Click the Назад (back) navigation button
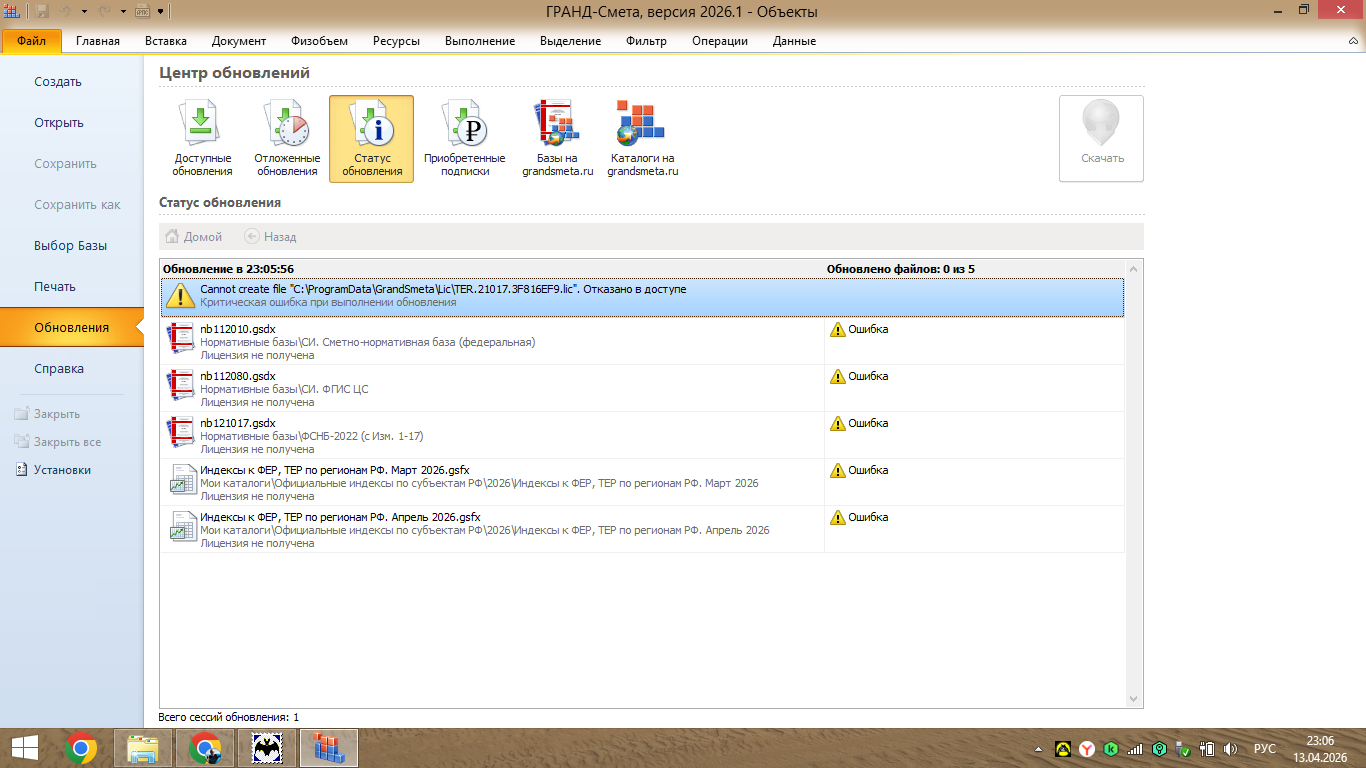This screenshot has height=768, width=1366. click(x=270, y=237)
